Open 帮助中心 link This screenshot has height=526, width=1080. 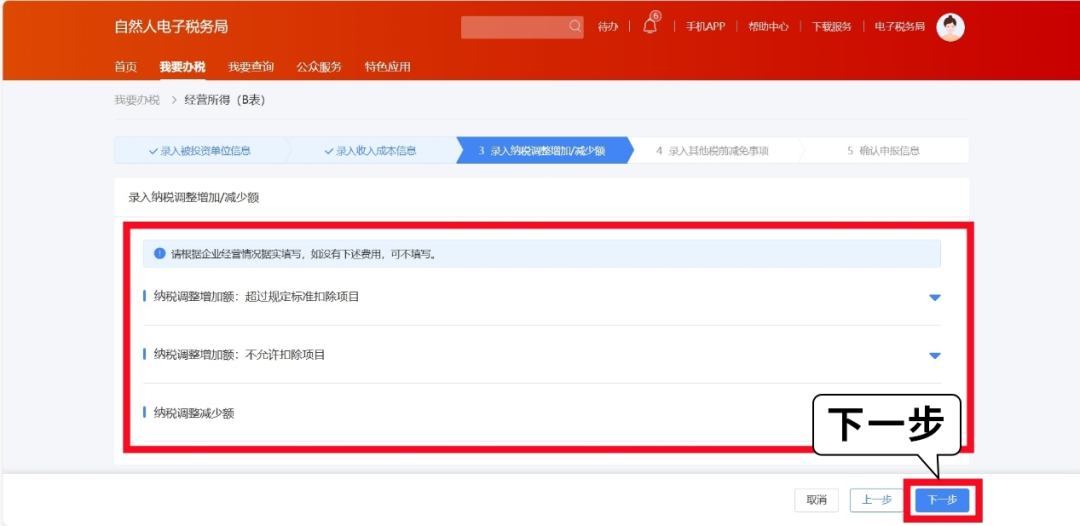pyautogui.click(x=768, y=27)
